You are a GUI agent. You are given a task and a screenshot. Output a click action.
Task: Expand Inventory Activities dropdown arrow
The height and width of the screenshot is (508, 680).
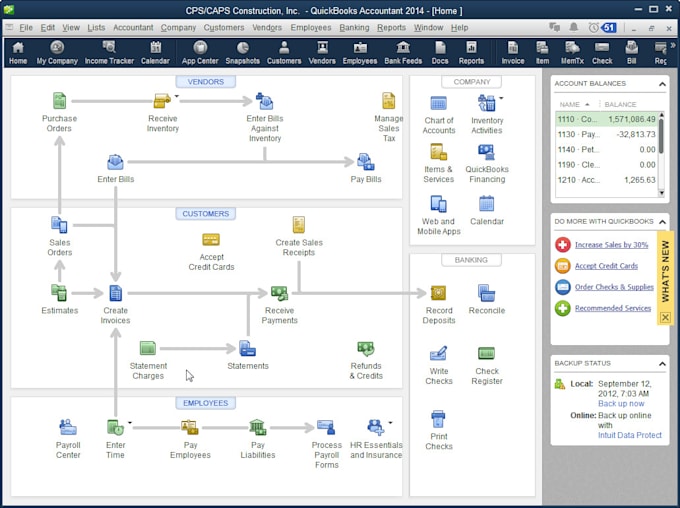pyautogui.click(x=501, y=98)
